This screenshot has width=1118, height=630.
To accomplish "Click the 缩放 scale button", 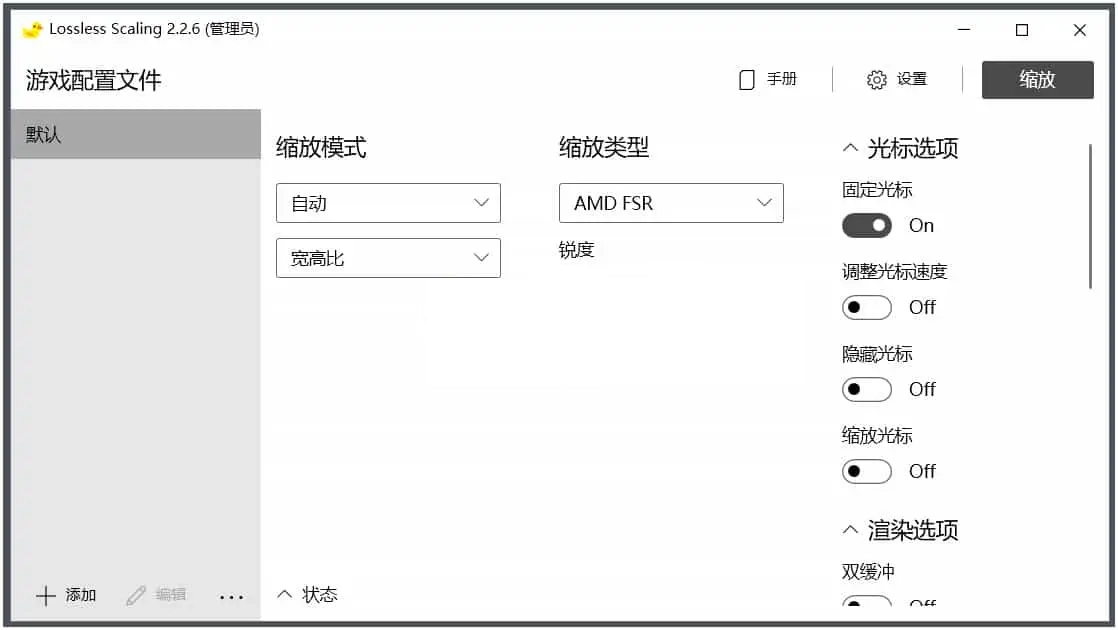I will (1037, 80).
